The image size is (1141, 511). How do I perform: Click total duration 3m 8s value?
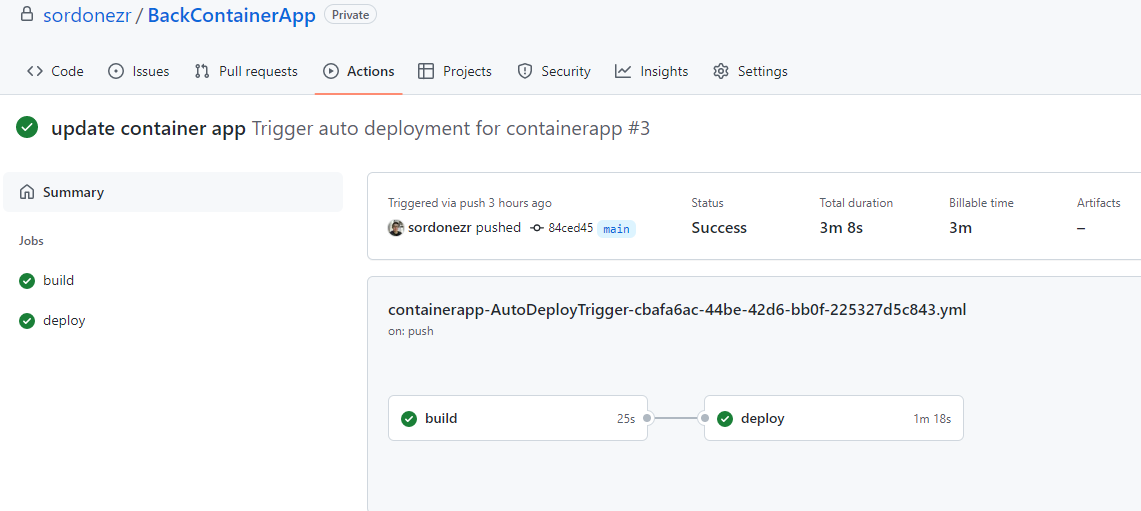841,228
